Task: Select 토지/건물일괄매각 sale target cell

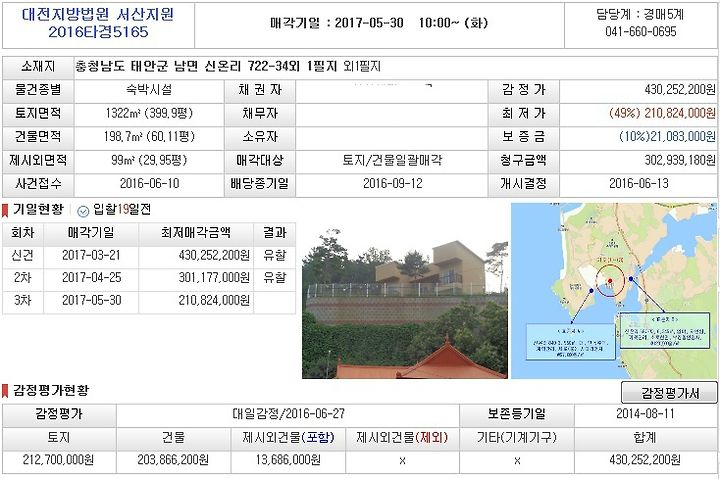Action: 392,160
